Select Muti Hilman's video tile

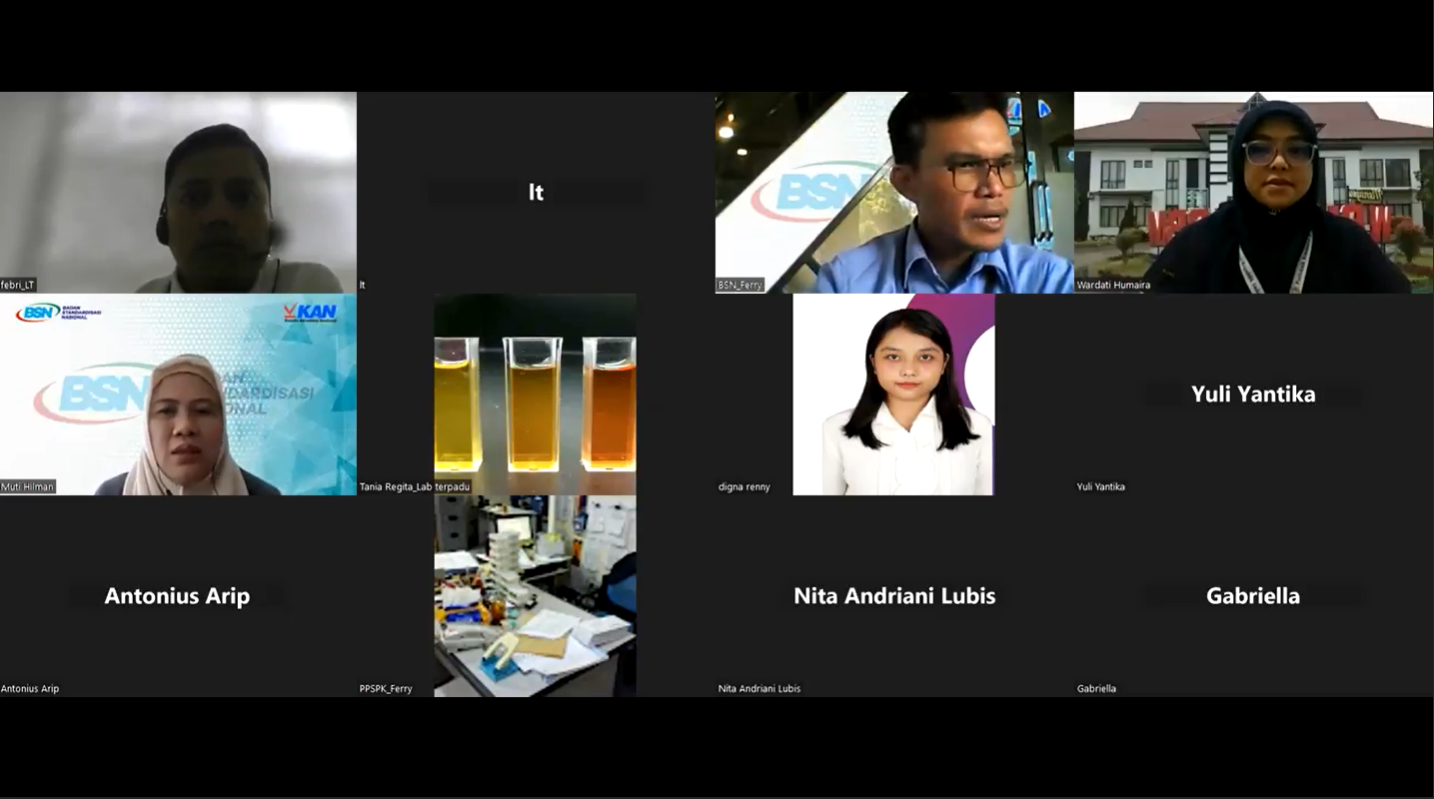178,394
